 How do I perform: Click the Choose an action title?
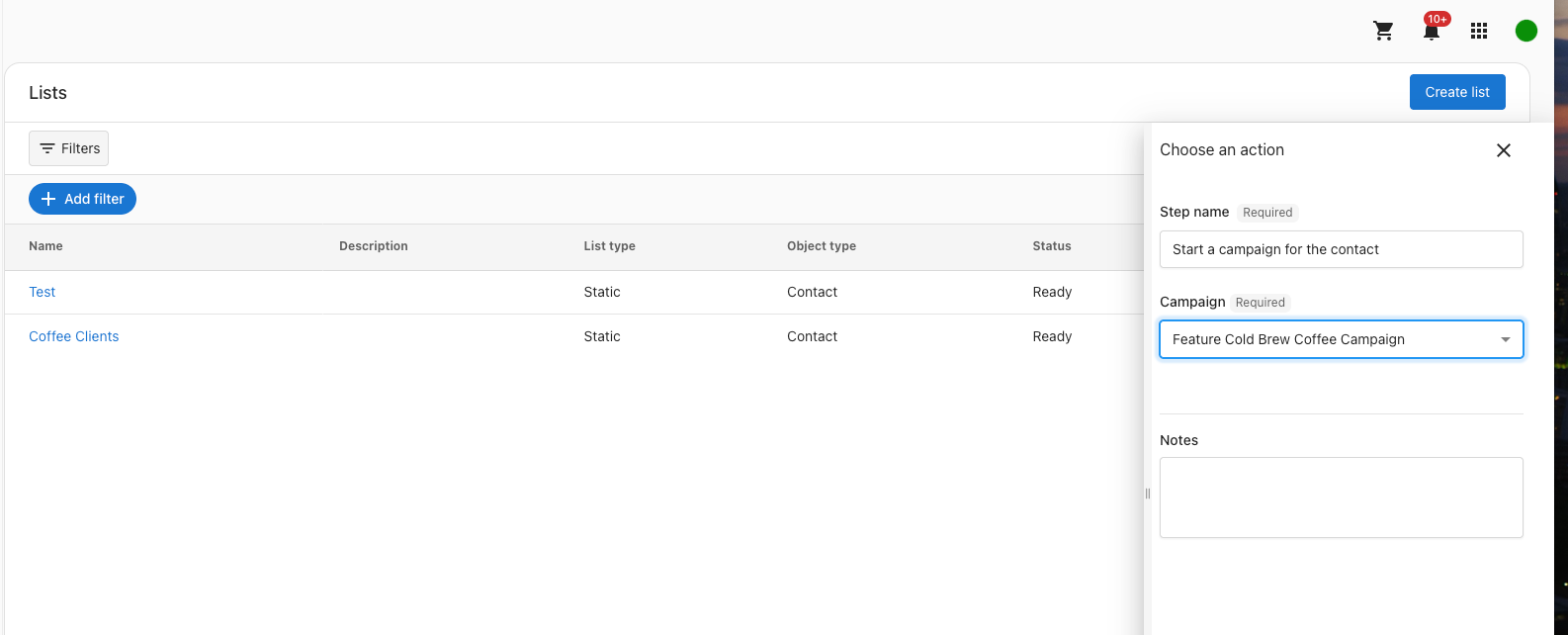pos(1222,150)
